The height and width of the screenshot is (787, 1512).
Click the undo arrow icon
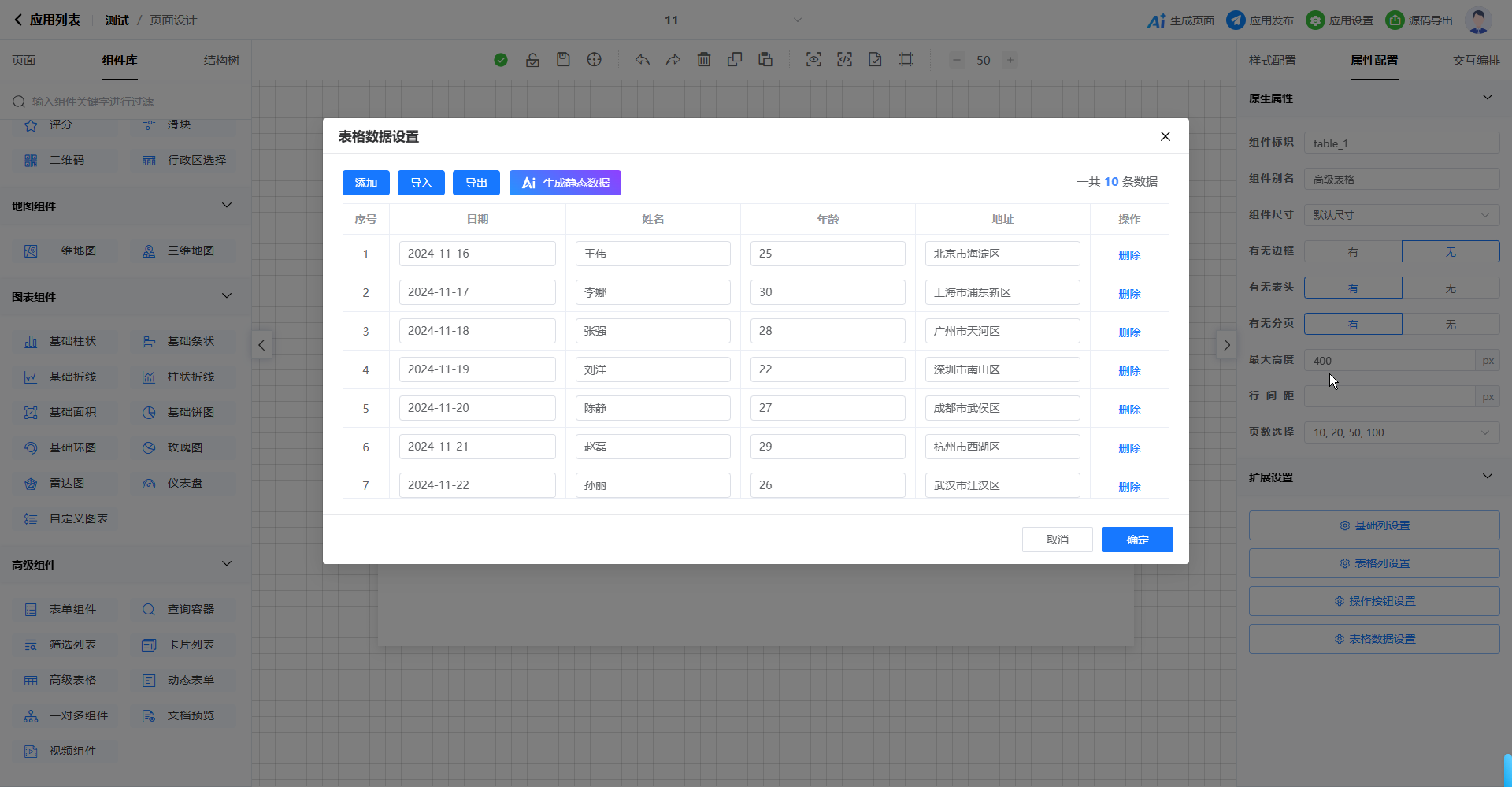point(643,60)
